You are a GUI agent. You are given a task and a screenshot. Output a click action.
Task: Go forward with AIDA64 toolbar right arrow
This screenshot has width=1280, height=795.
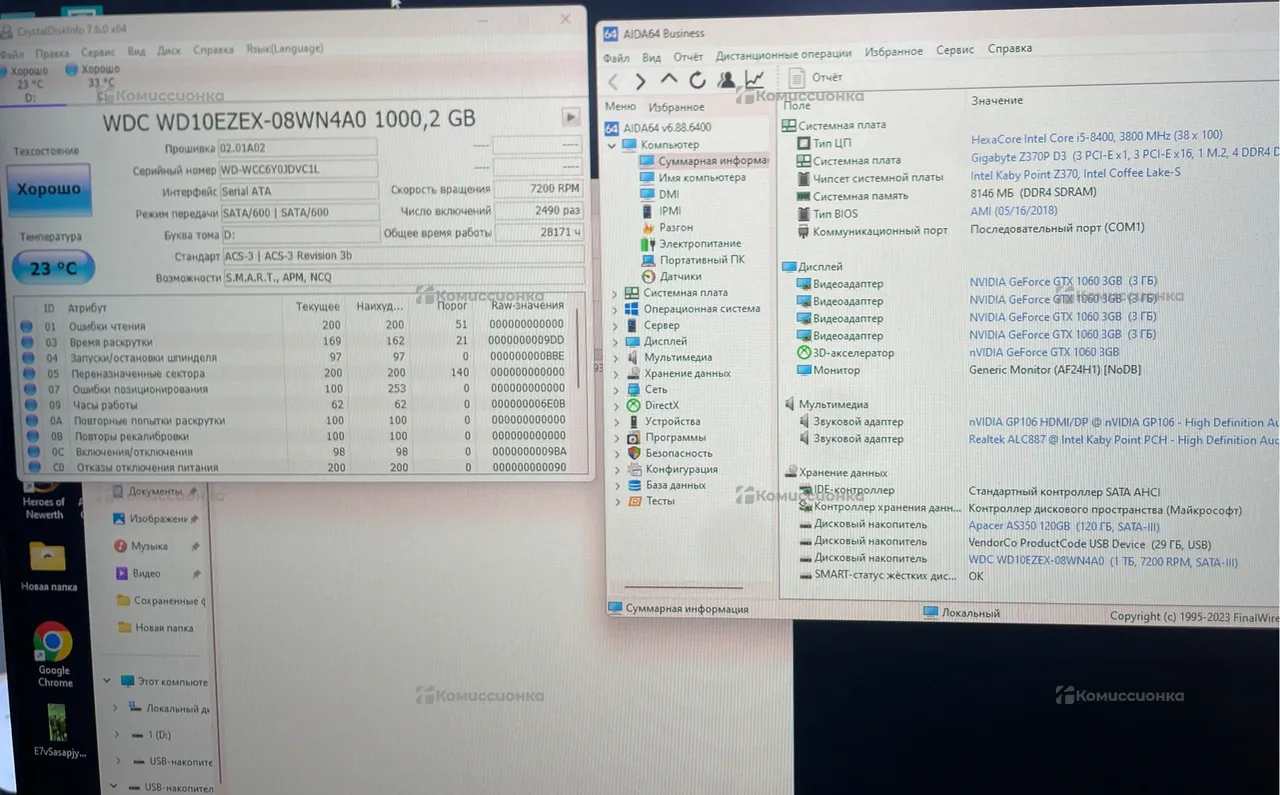641,81
